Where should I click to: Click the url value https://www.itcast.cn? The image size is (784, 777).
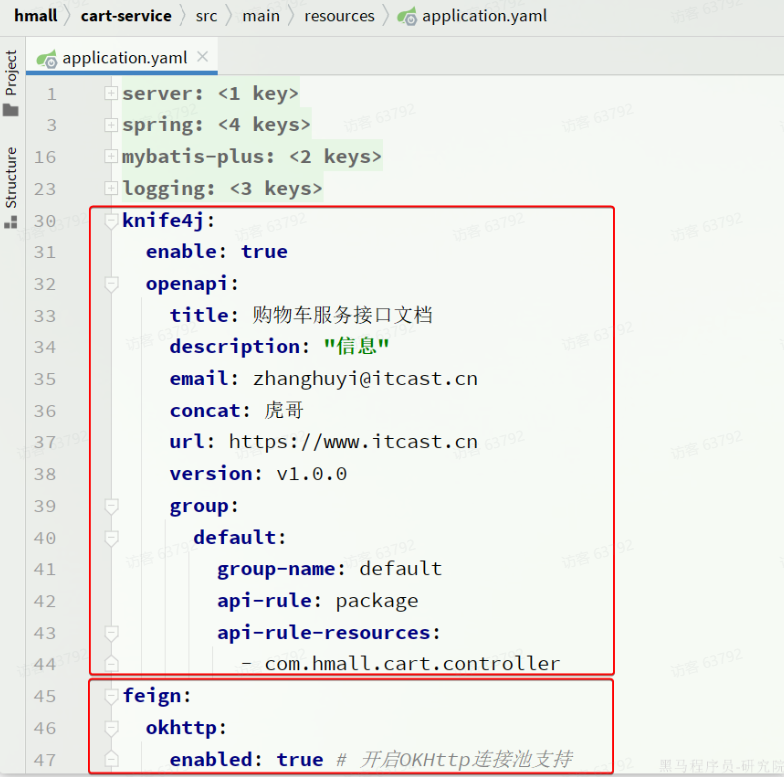pos(353,442)
